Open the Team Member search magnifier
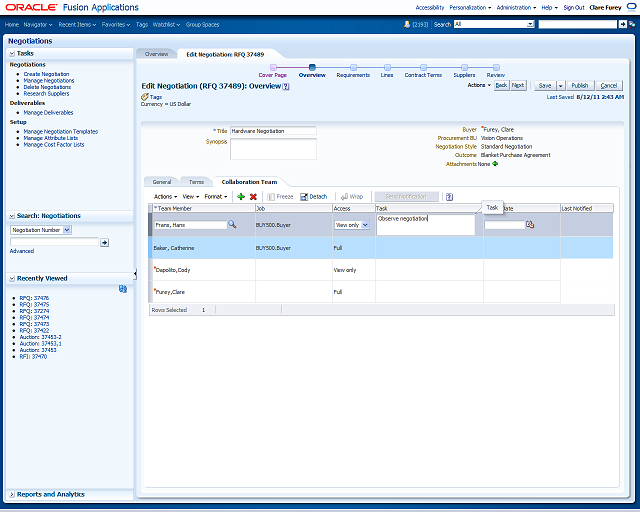The height and width of the screenshot is (512, 640). pos(232,224)
